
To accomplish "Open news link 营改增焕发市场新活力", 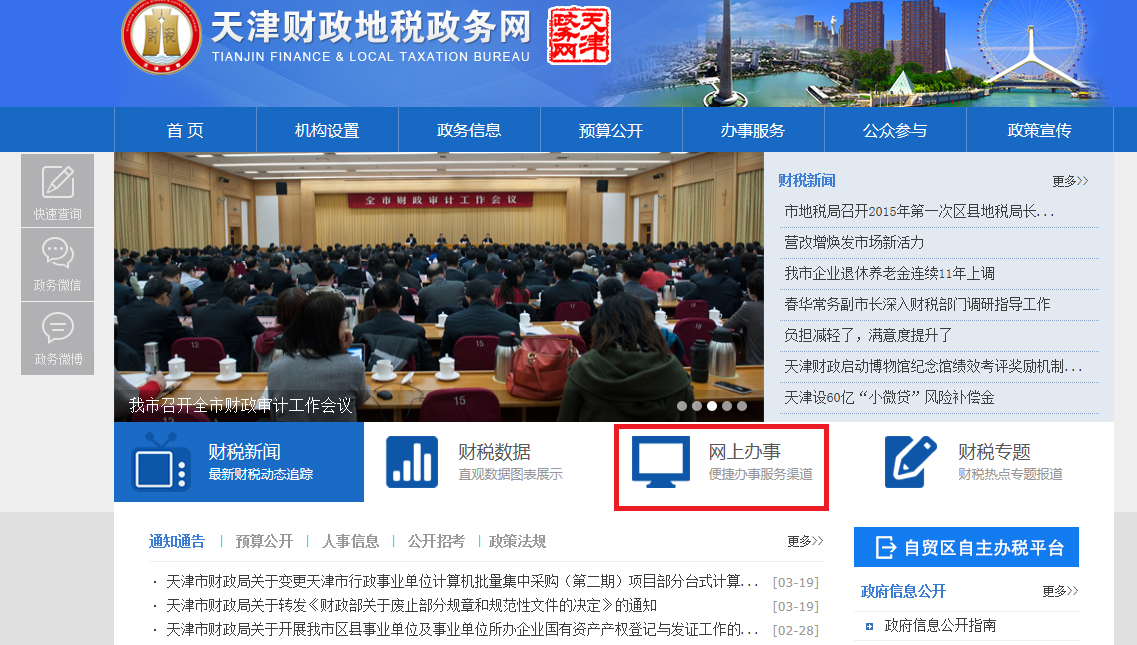I will tap(854, 242).
